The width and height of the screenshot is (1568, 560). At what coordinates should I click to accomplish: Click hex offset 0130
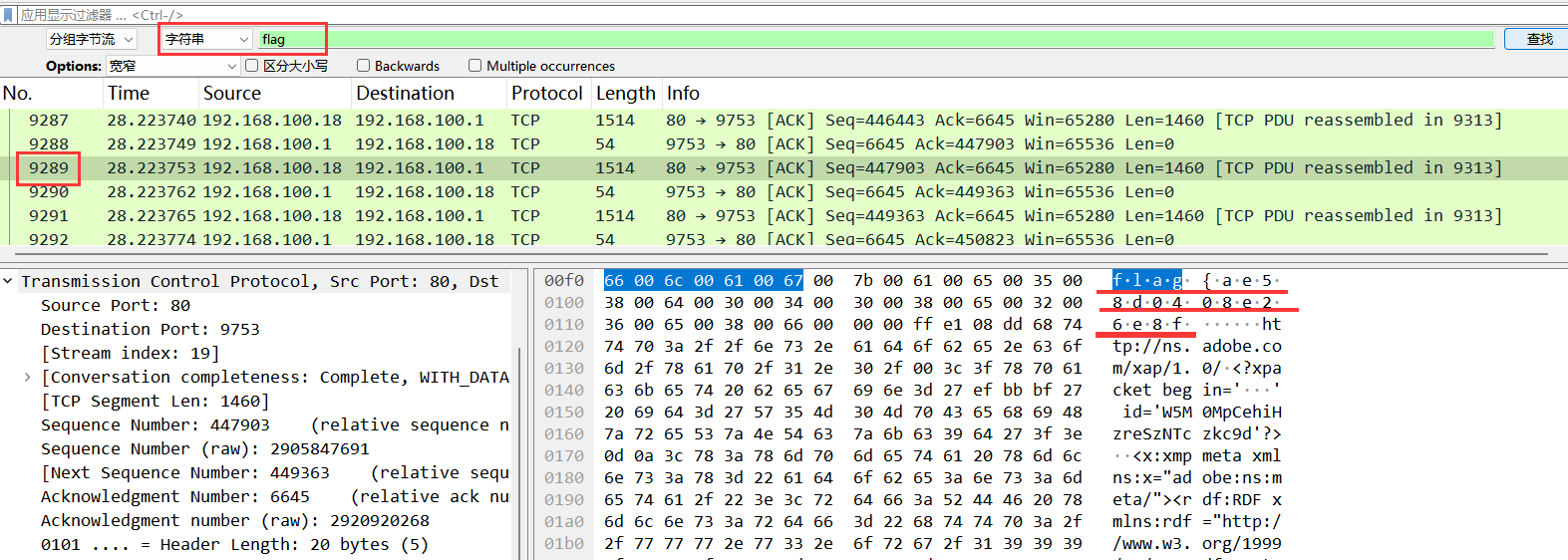point(564,369)
